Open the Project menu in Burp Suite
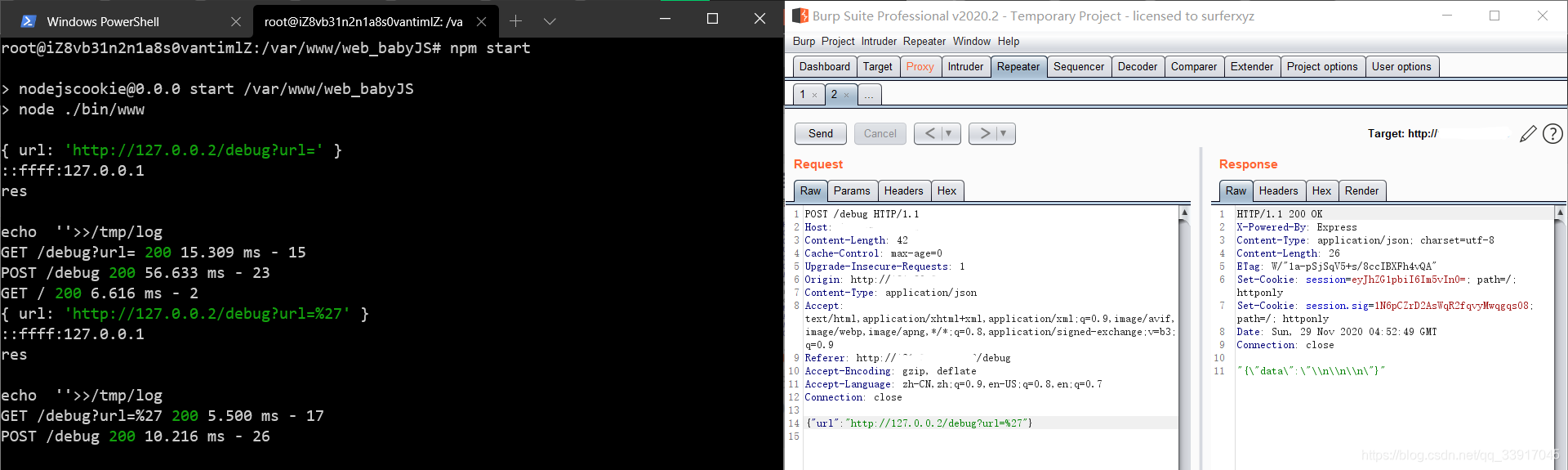Viewport: 1568px width, 470px height. (838, 41)
